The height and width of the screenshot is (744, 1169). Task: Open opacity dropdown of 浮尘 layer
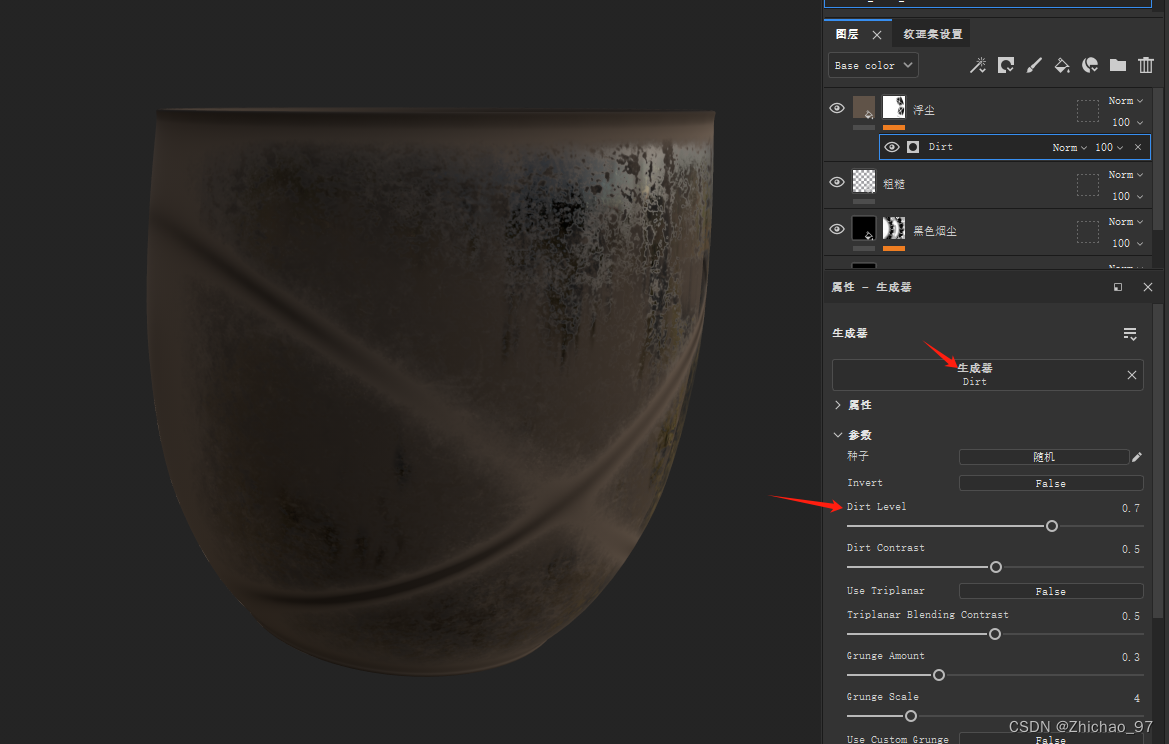pyautogui.click(x=1127, y=122)
